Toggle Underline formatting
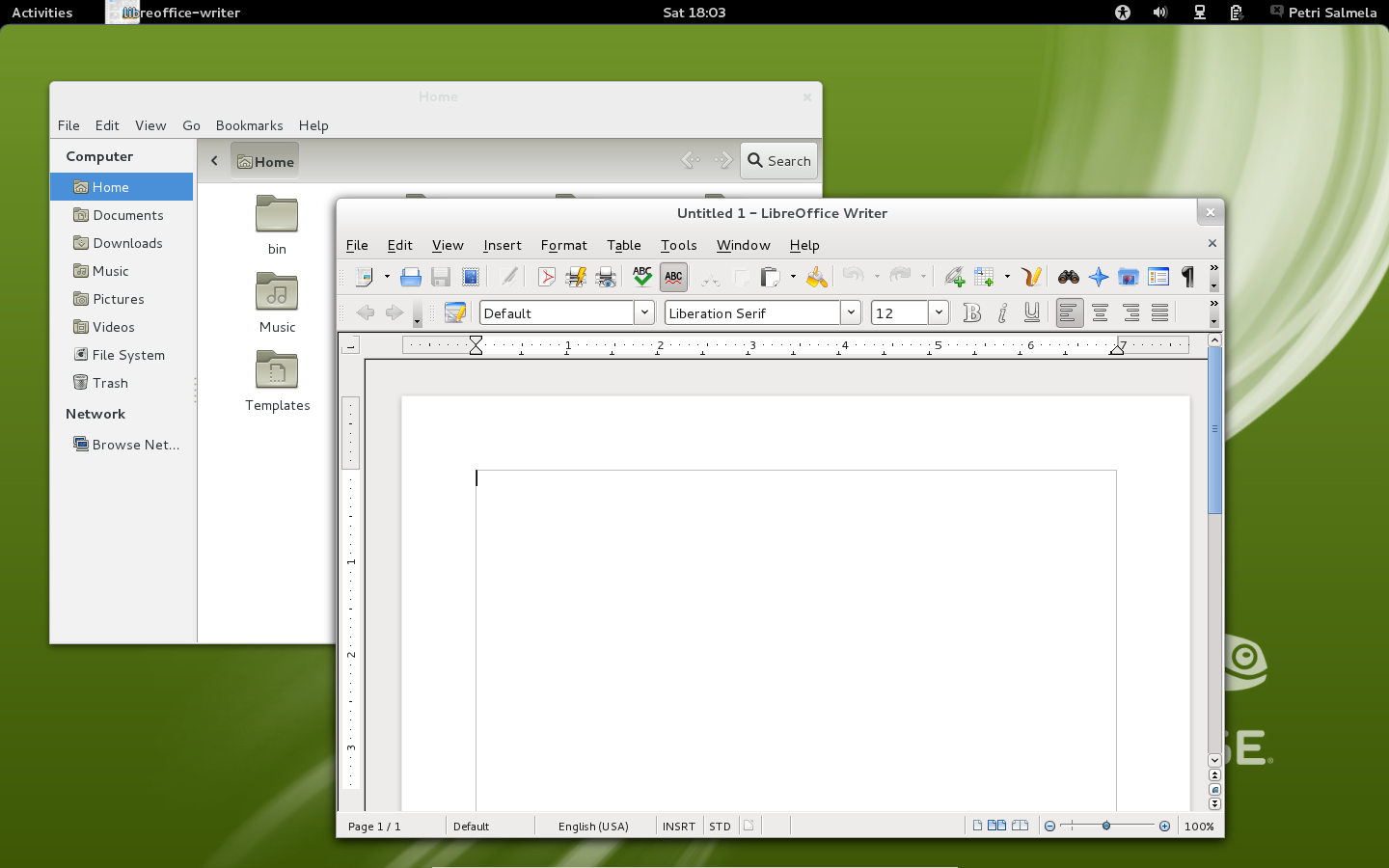The image size is (1389, 868). 1032,312
